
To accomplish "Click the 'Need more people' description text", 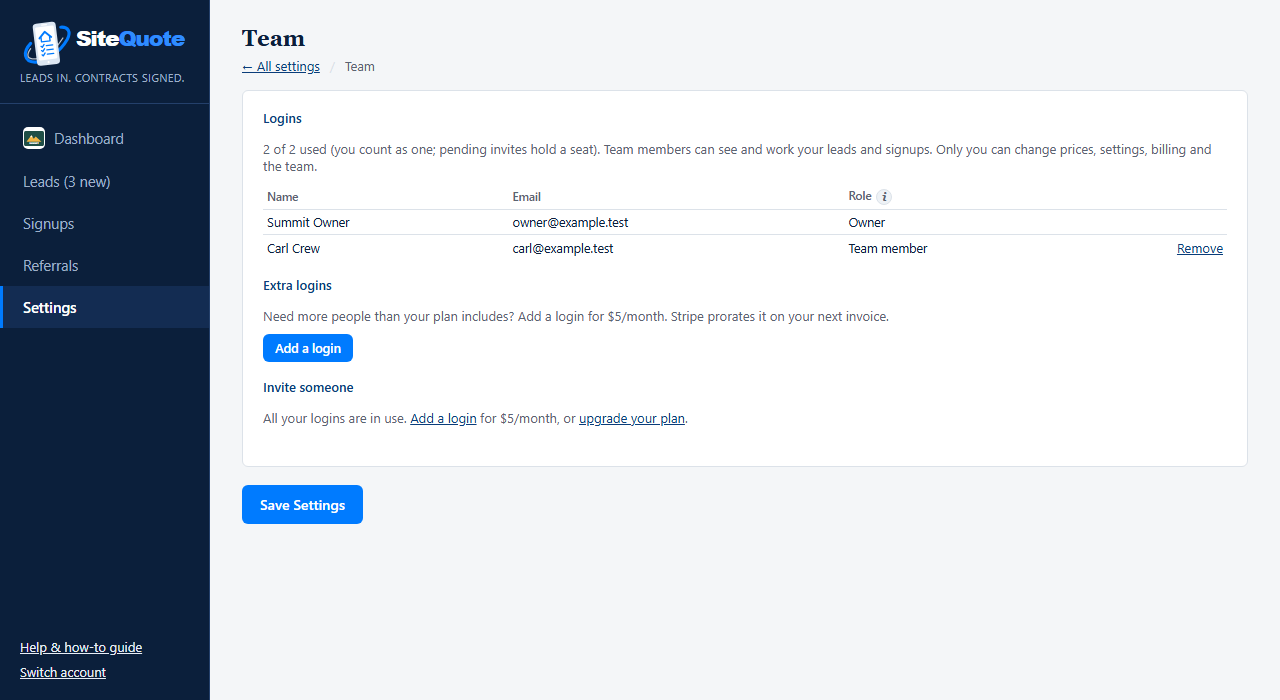I will tap(576, 317).
